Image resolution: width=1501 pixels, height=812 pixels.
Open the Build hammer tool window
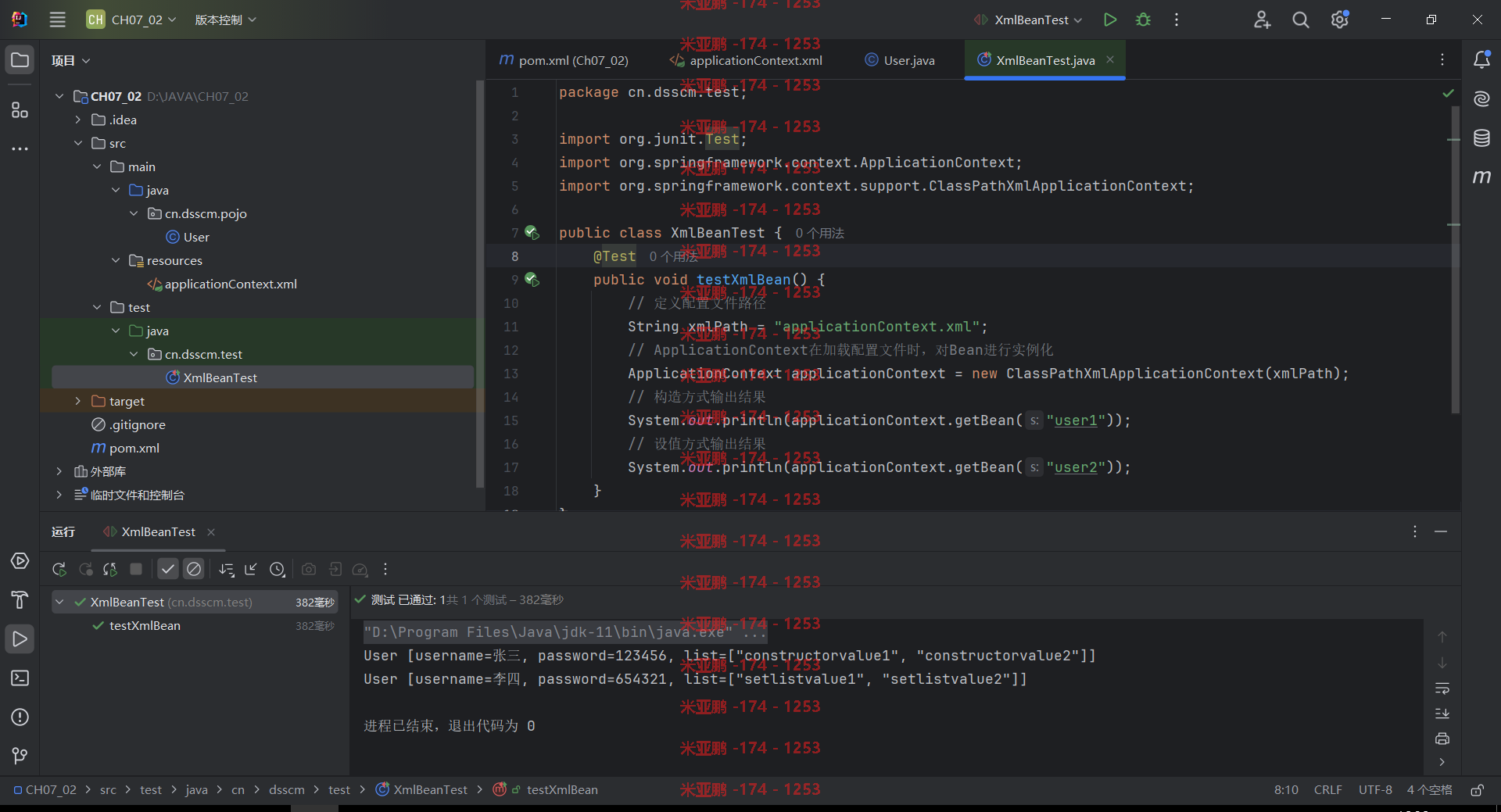20,599
